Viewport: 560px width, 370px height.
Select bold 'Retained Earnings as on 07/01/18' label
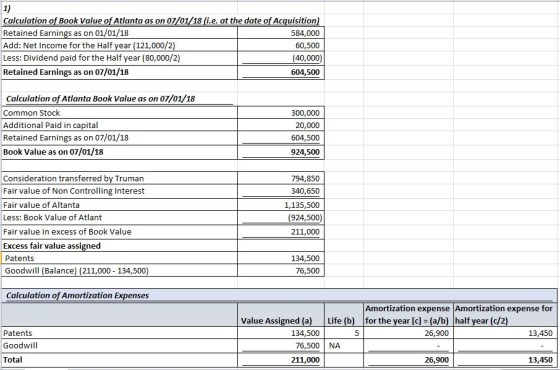tap(120, 72)
